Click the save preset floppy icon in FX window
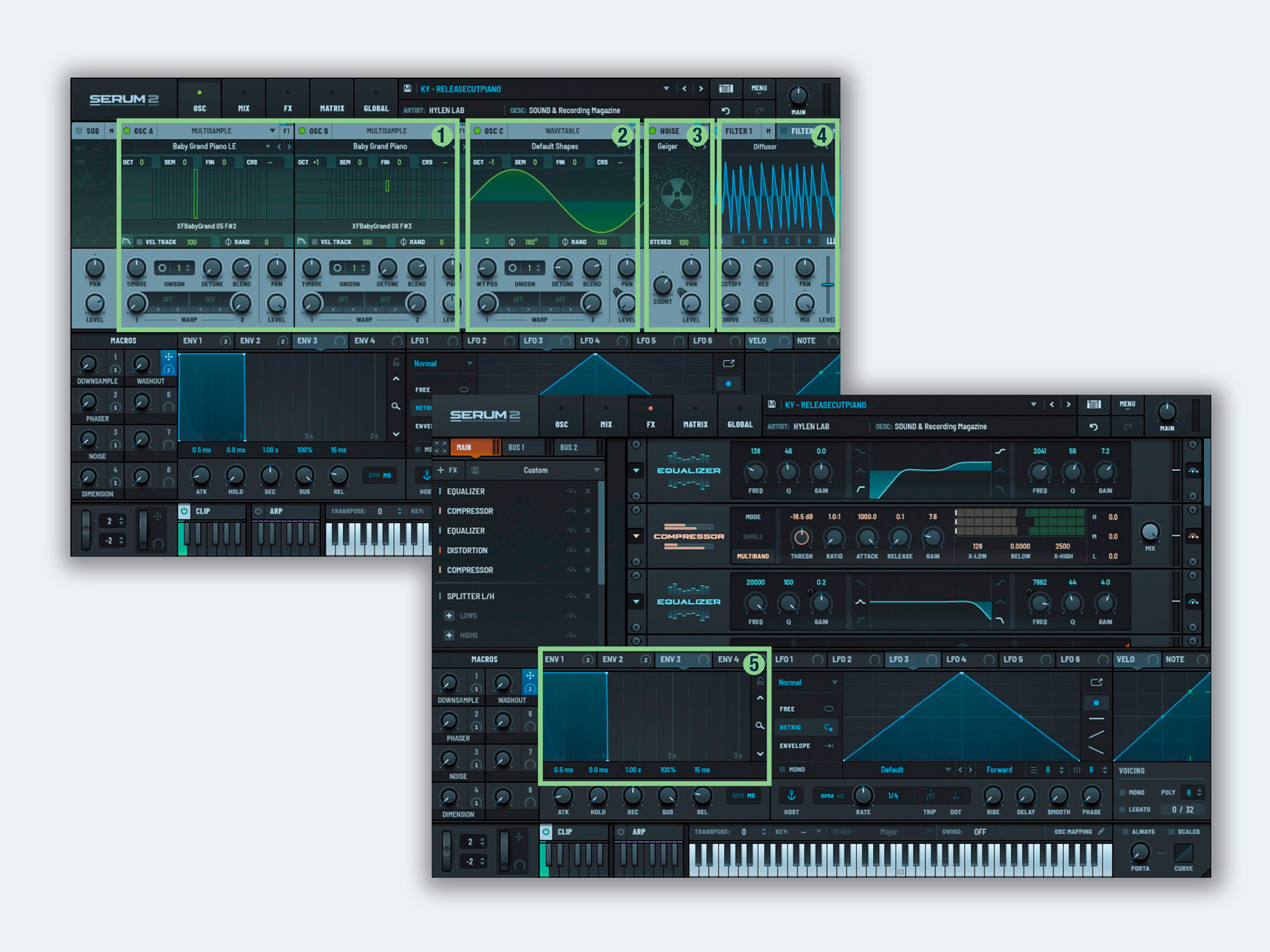Viewport: 1270px width, 952px height. (x=772, y=405)
